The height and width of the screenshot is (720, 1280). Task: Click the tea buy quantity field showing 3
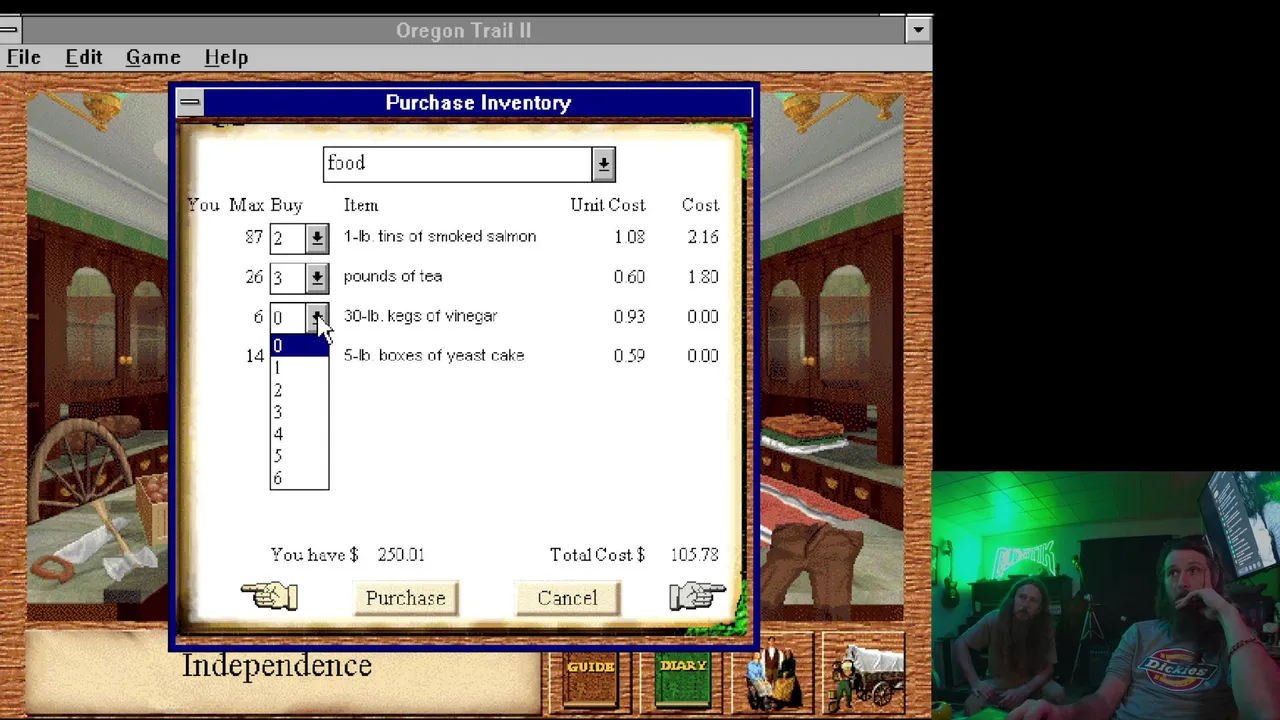(288, 278)
